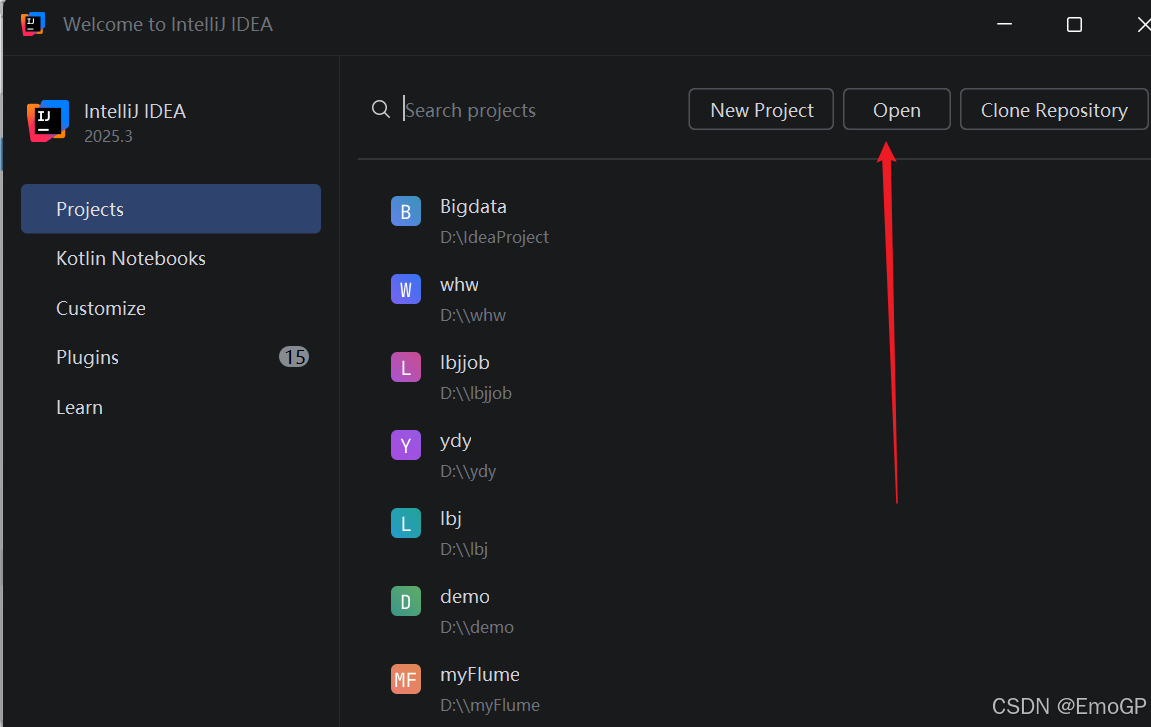
Task: Click the search magnifier icon
Action: [x=380, y=109]
